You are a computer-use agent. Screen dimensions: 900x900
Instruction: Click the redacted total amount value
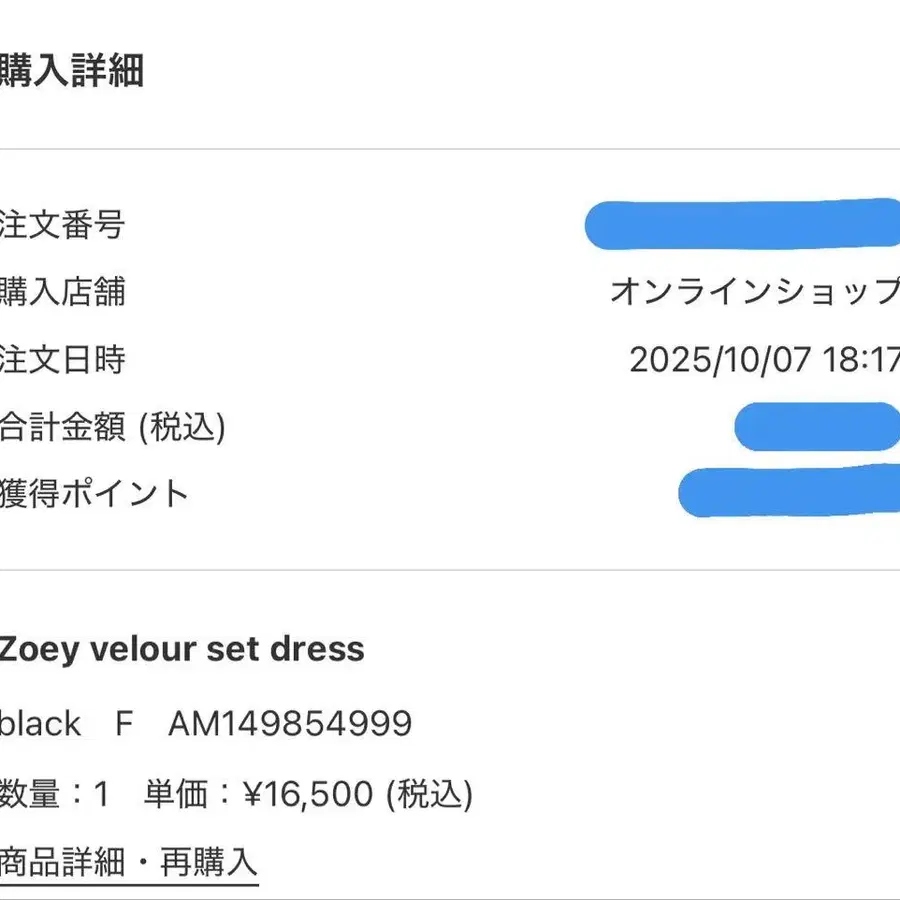tap(816, 426)
